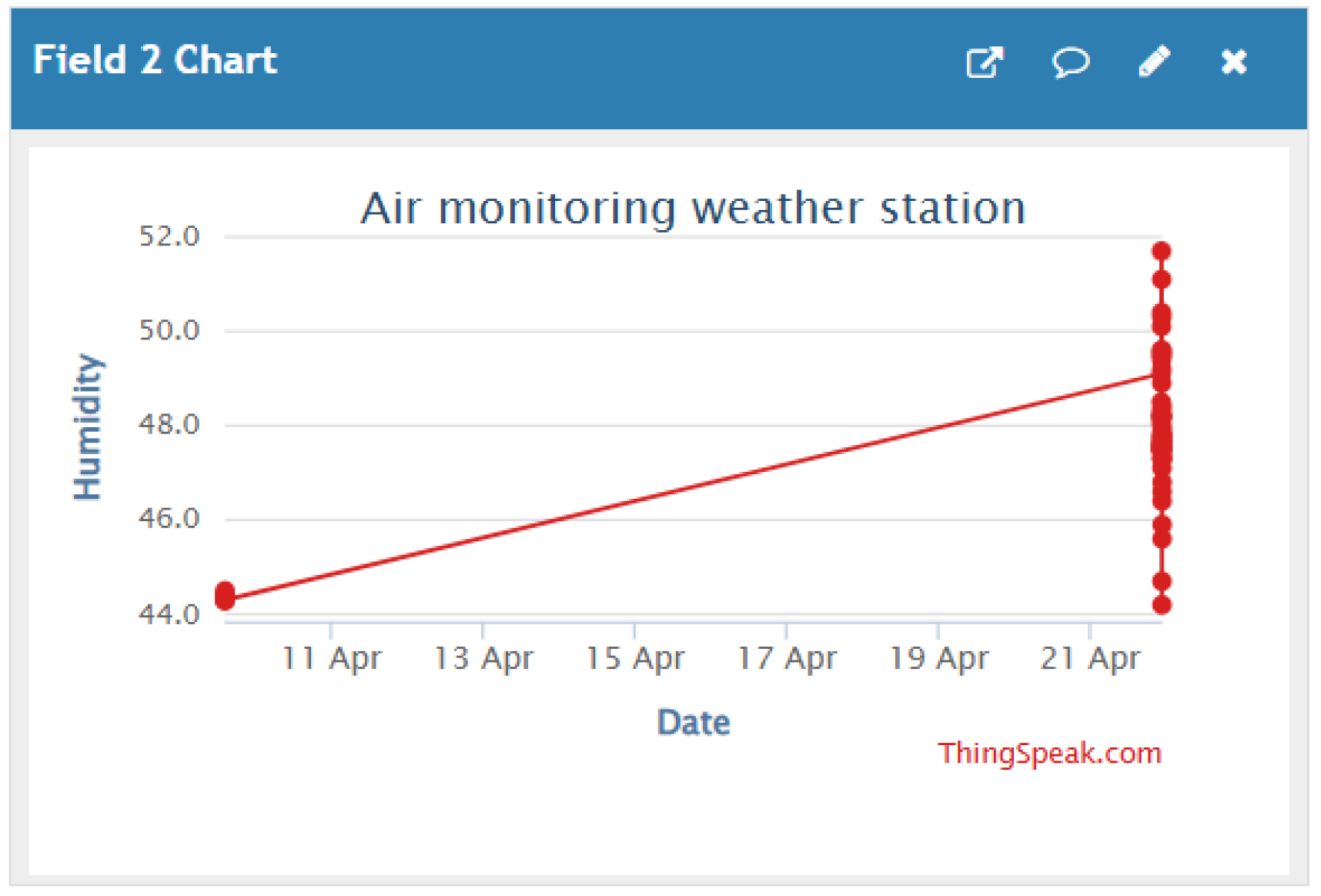Click the 17 Apr axis tick label
Screen dimensions: 1321x896
click(787, 658)
